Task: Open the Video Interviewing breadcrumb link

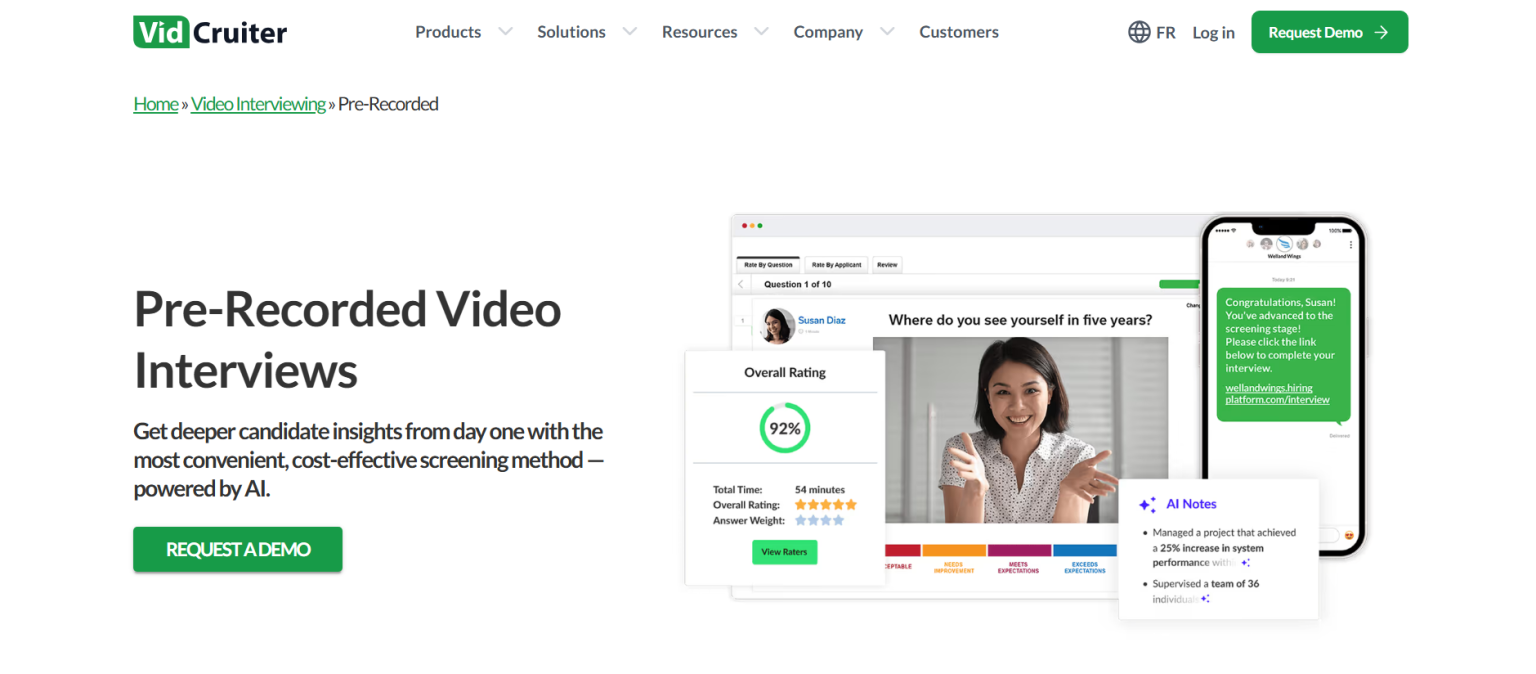Action: click(258, 104)
